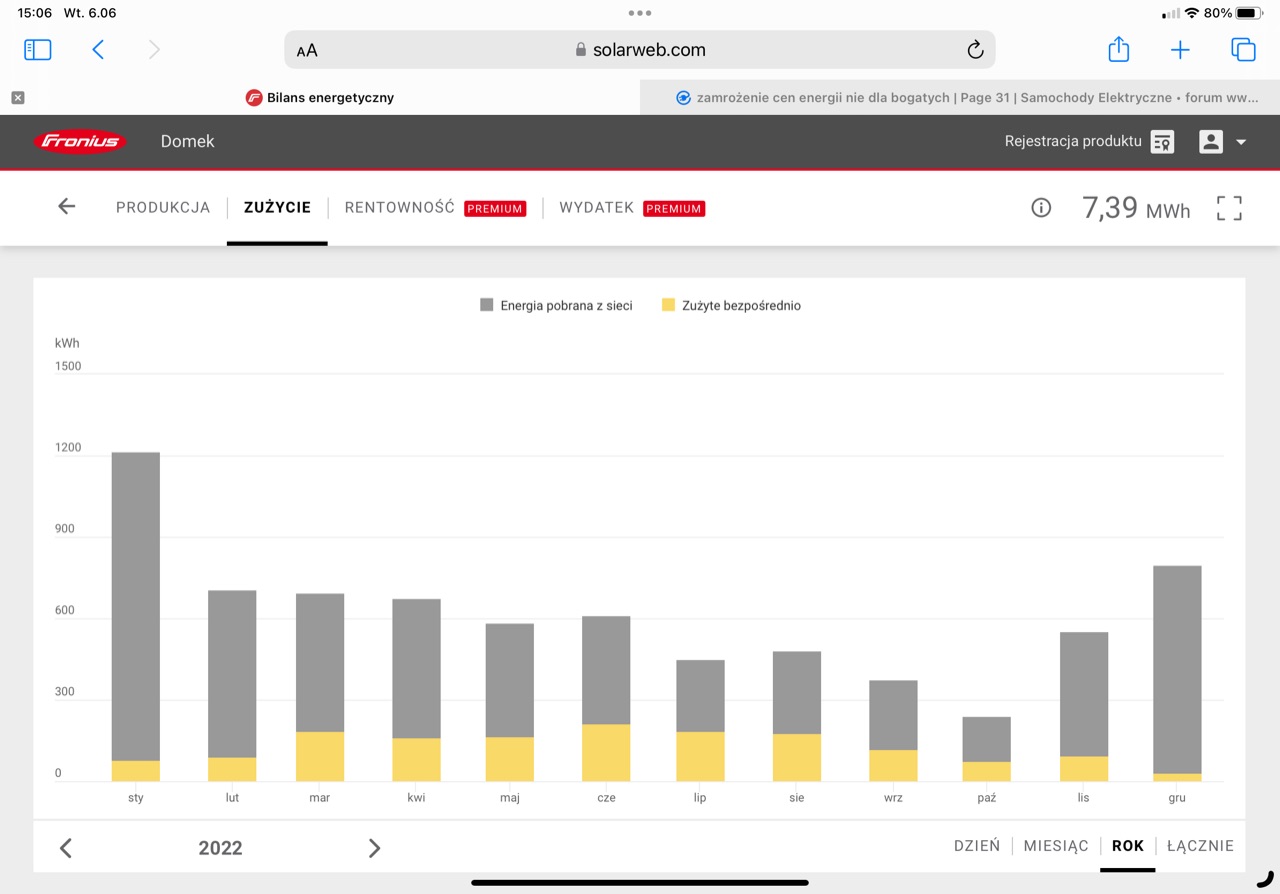Enter fullscreen chart view icon
This screenshot has width=1280, height=894.
tap(1229, 208)
